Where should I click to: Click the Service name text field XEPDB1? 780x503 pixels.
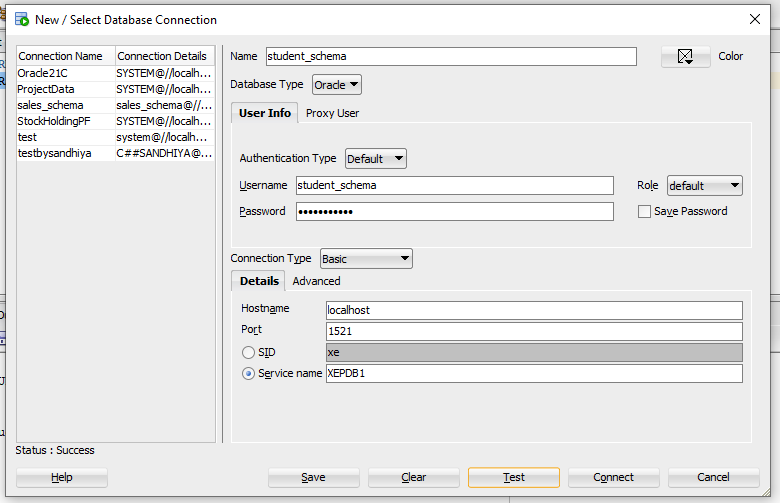tap(534, 373)
